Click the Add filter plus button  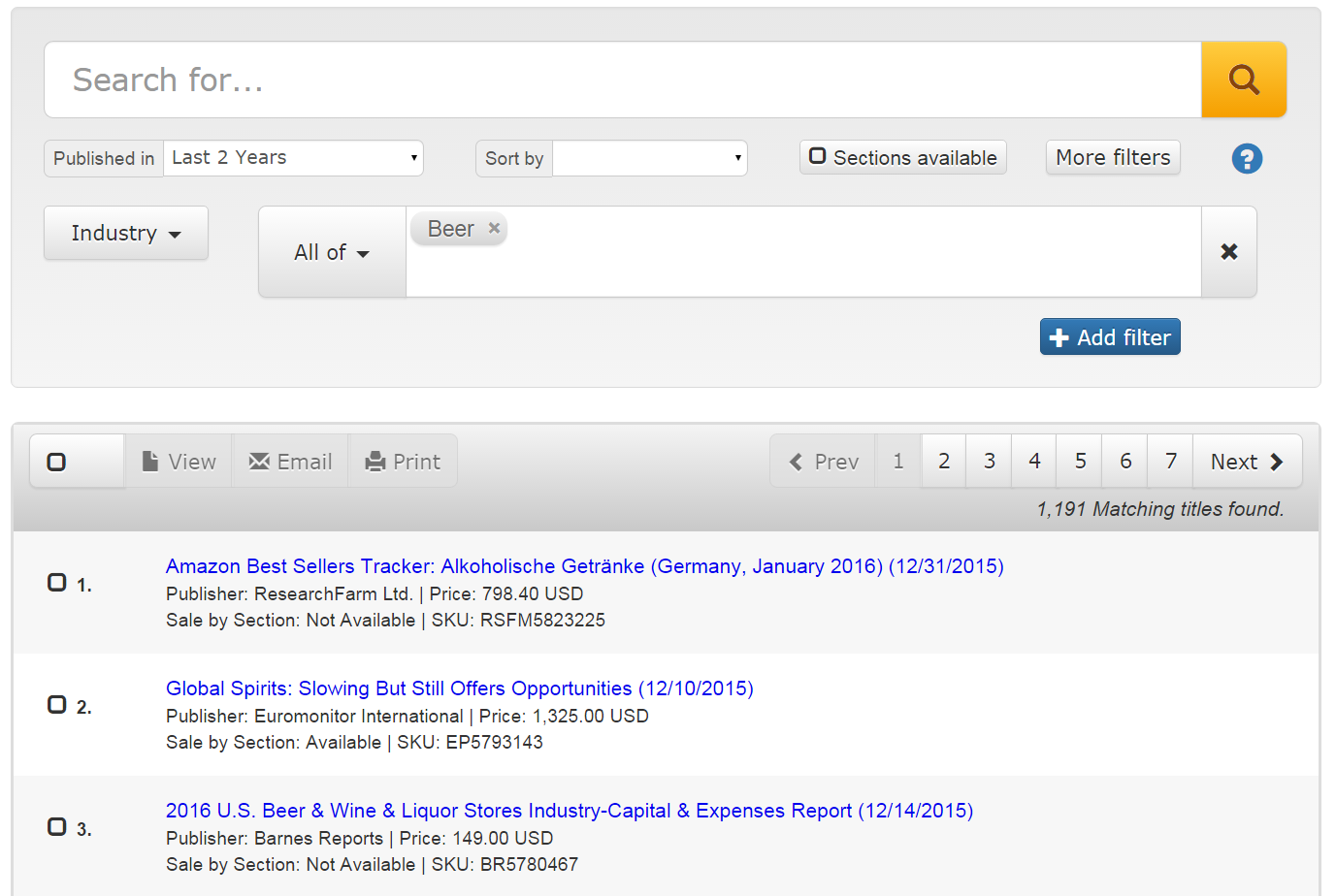[x=1109, y=337]
